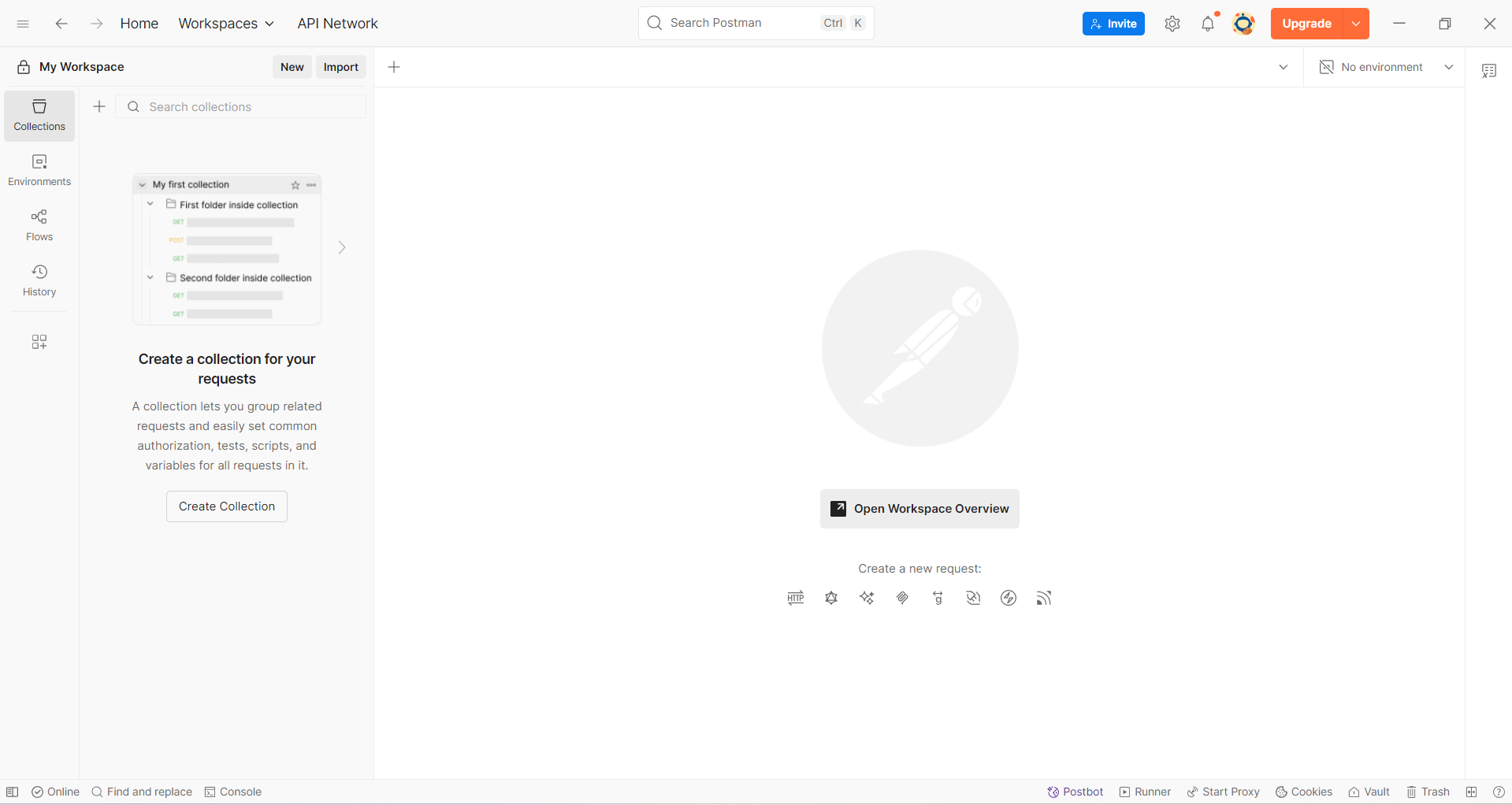Open the notifications bell
Image resolution: width=1512 pixels, height=805 pixels.
tap(1208, 24)
